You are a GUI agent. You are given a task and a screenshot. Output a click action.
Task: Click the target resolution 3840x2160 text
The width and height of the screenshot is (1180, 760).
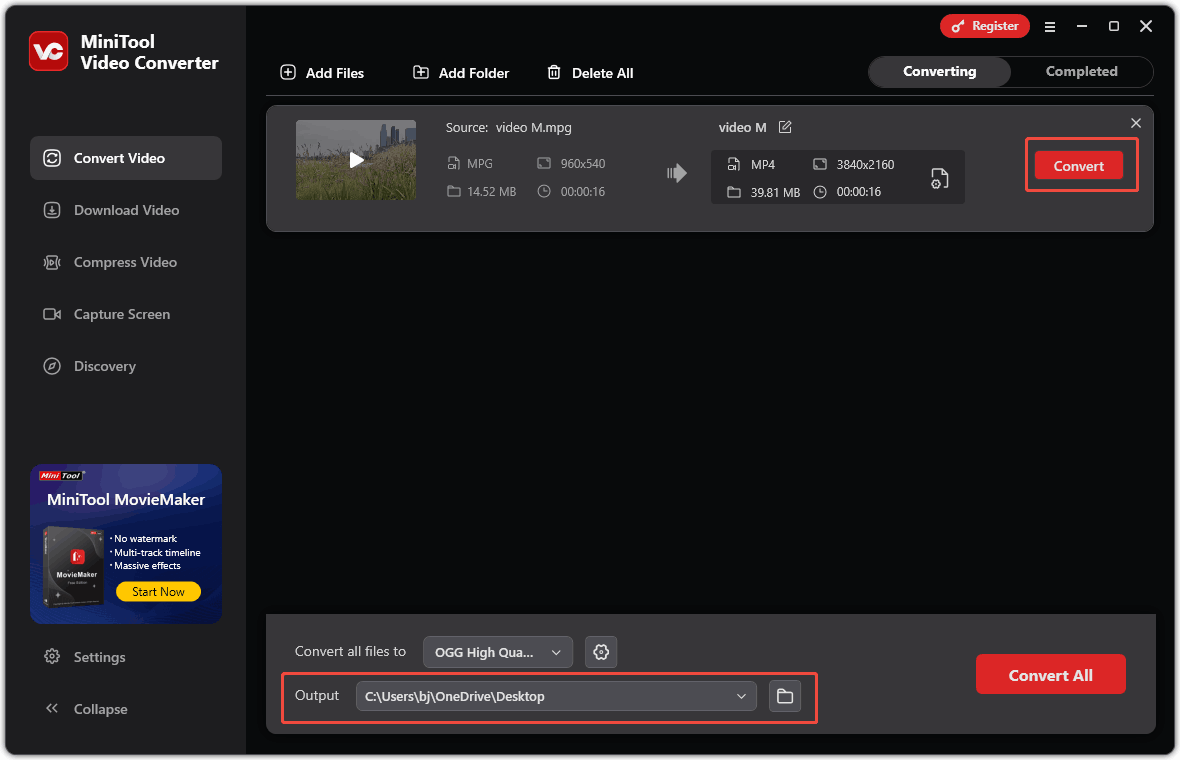[865, 164]
